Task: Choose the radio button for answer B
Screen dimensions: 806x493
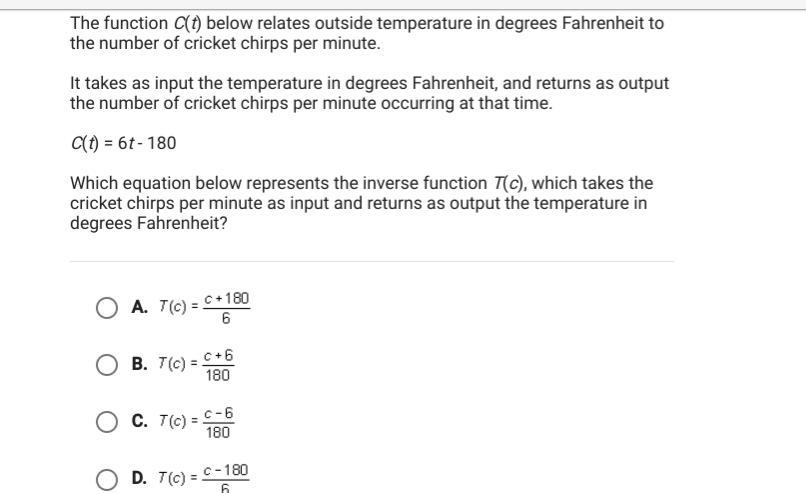Action: pos(106,365)
